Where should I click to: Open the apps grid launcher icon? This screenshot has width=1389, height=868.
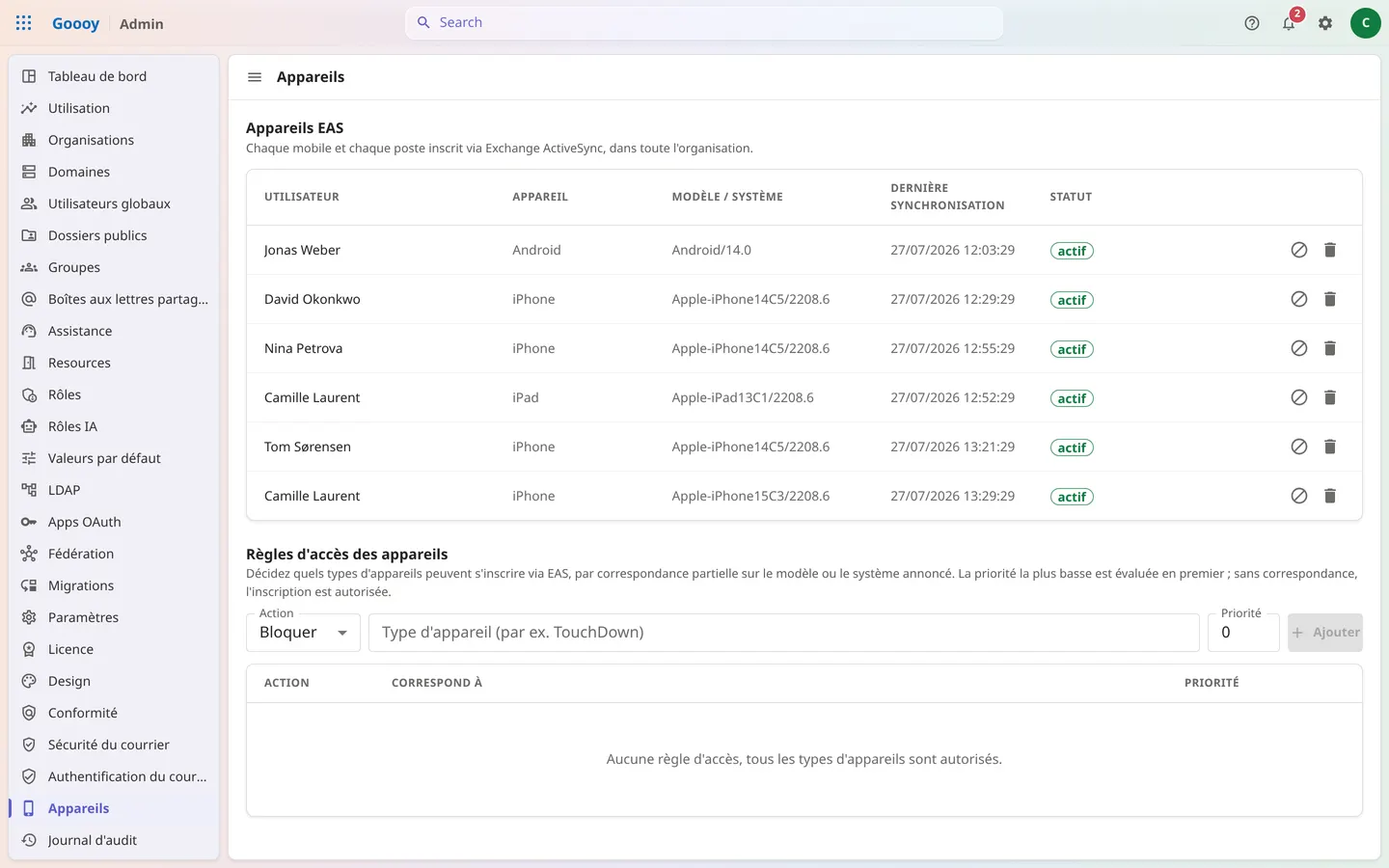23,23
